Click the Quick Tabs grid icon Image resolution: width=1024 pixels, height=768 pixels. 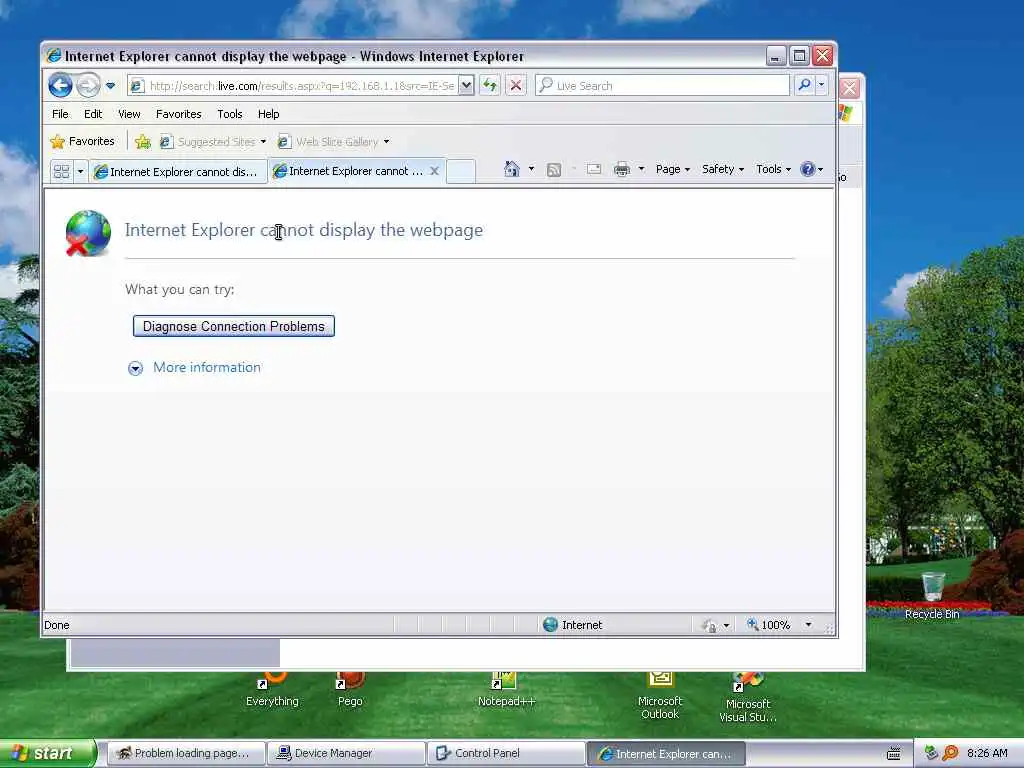62,172
